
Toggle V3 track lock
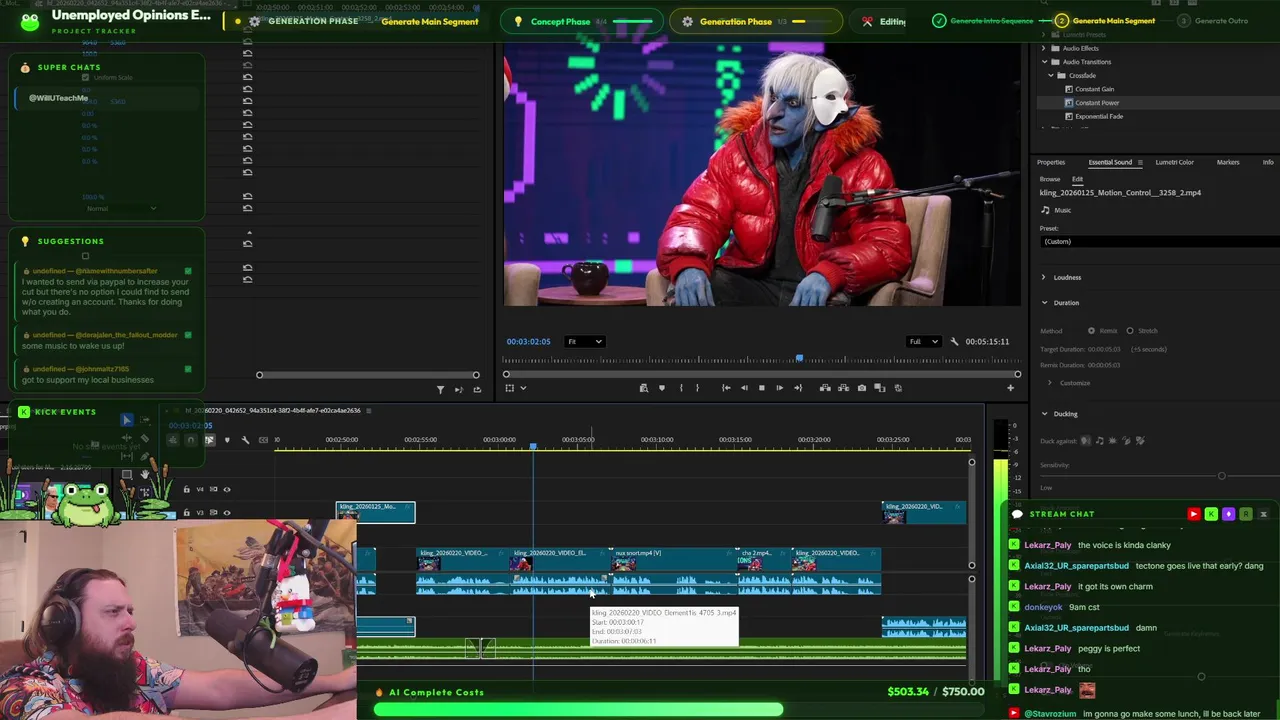(186, 512)
